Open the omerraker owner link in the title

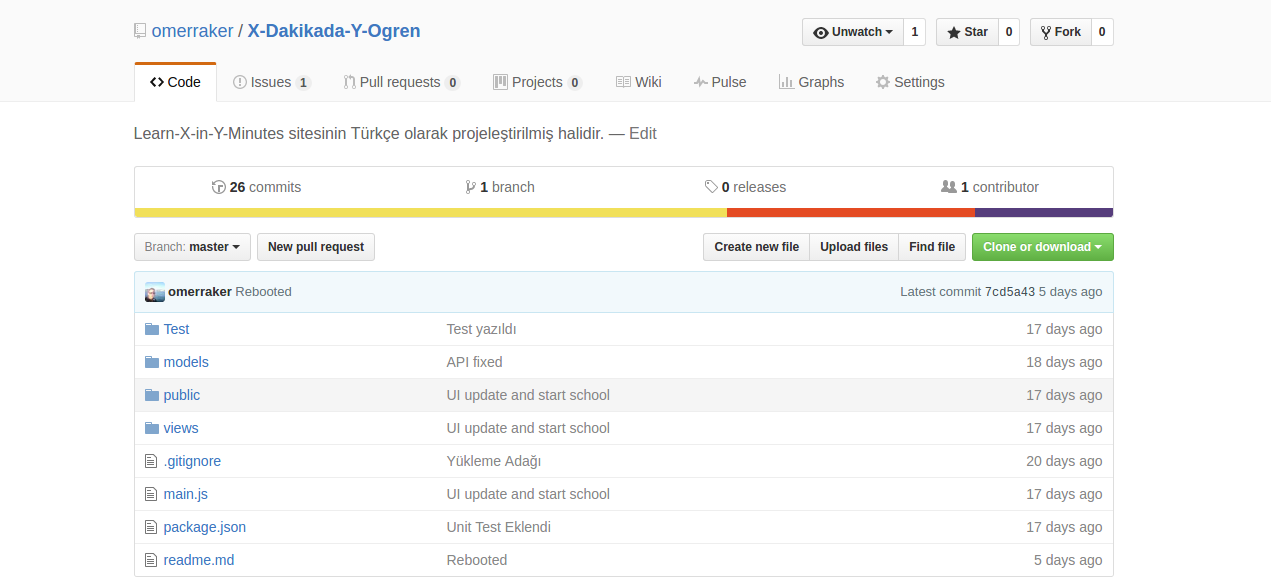point(192,31)
